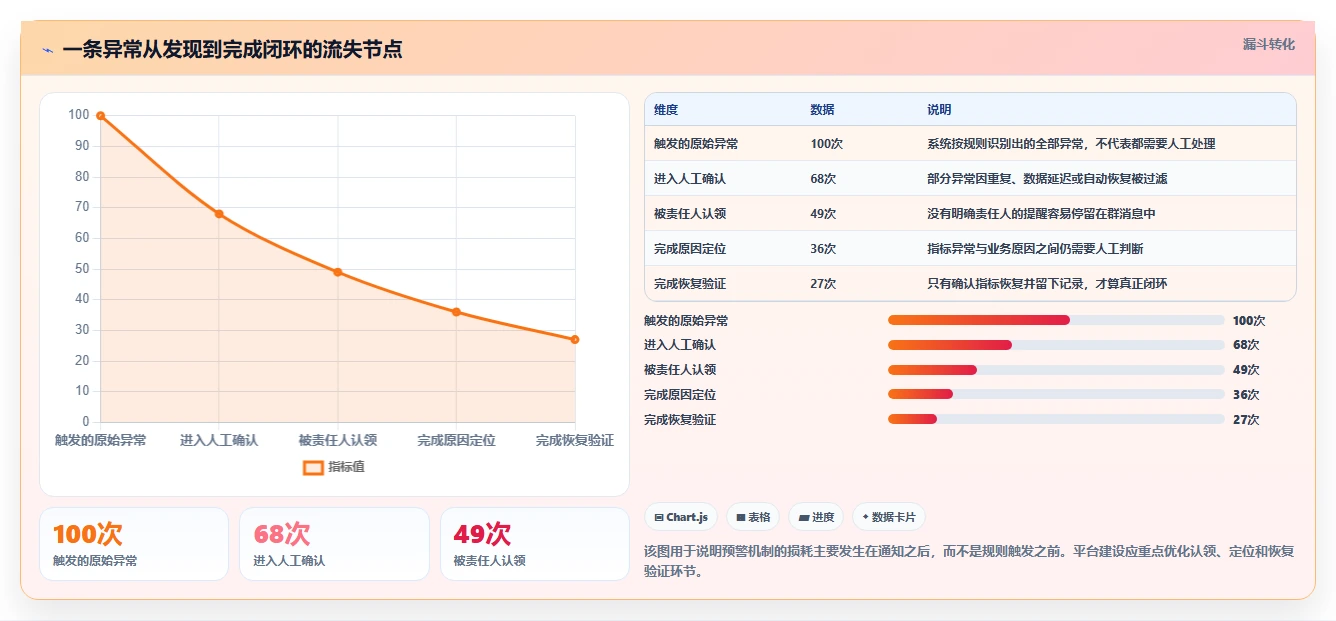Click the 触发的原始异常 progress bar
The image size is (1336, 621).
click(1056, 320)
